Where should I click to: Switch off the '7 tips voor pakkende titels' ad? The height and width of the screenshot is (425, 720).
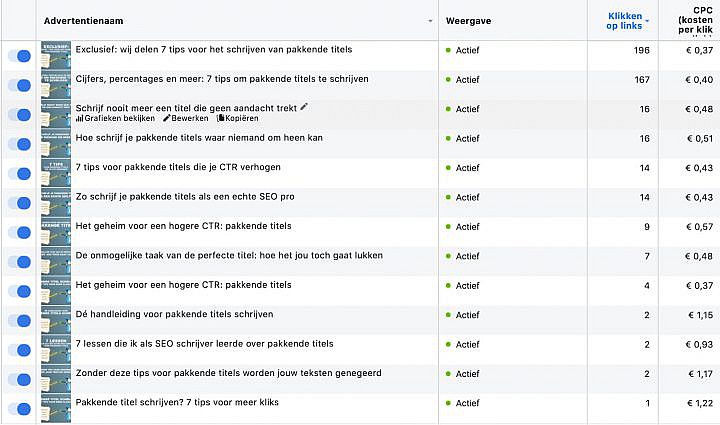point(19,173)
